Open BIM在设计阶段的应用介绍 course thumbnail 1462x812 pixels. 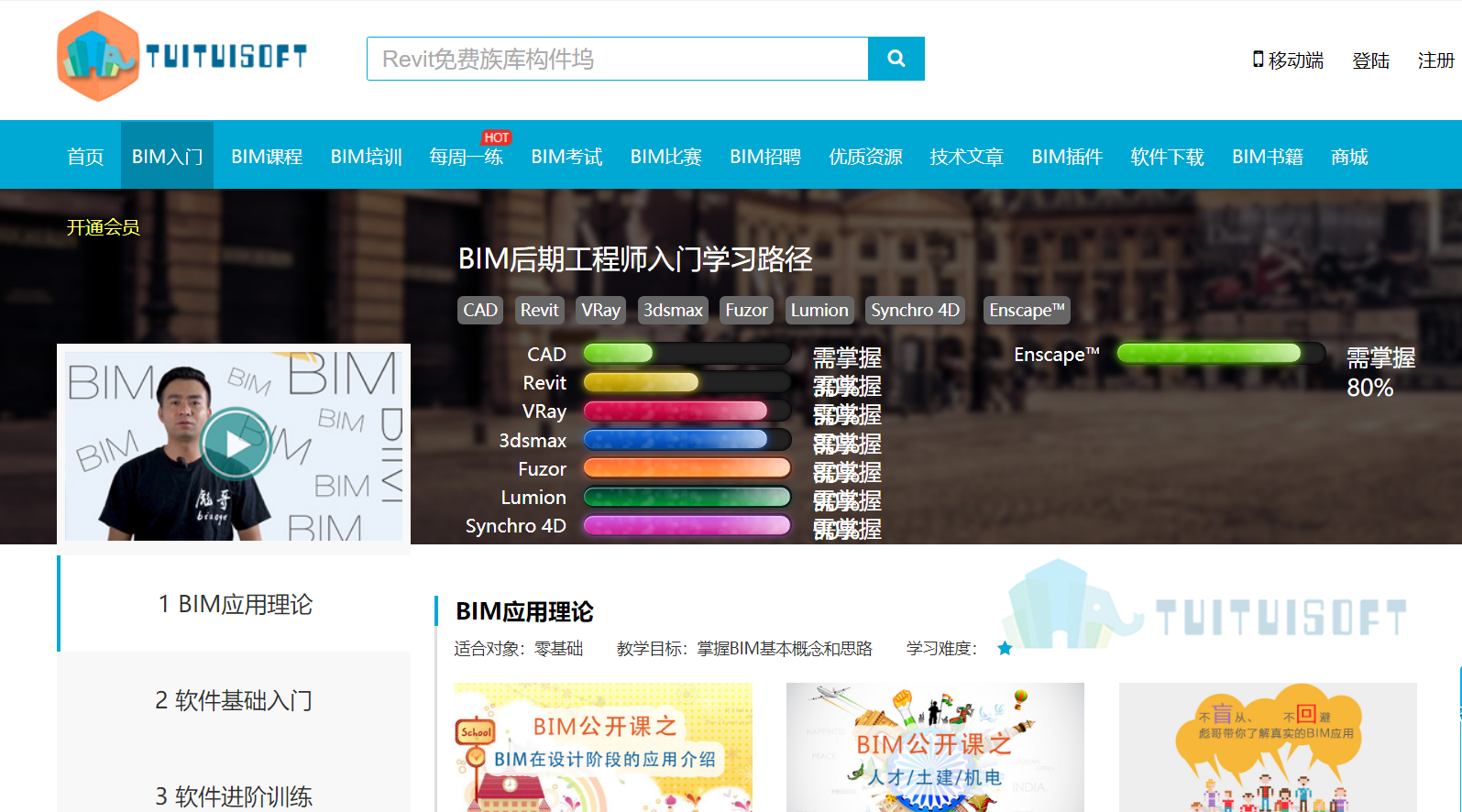coord(603,747)
